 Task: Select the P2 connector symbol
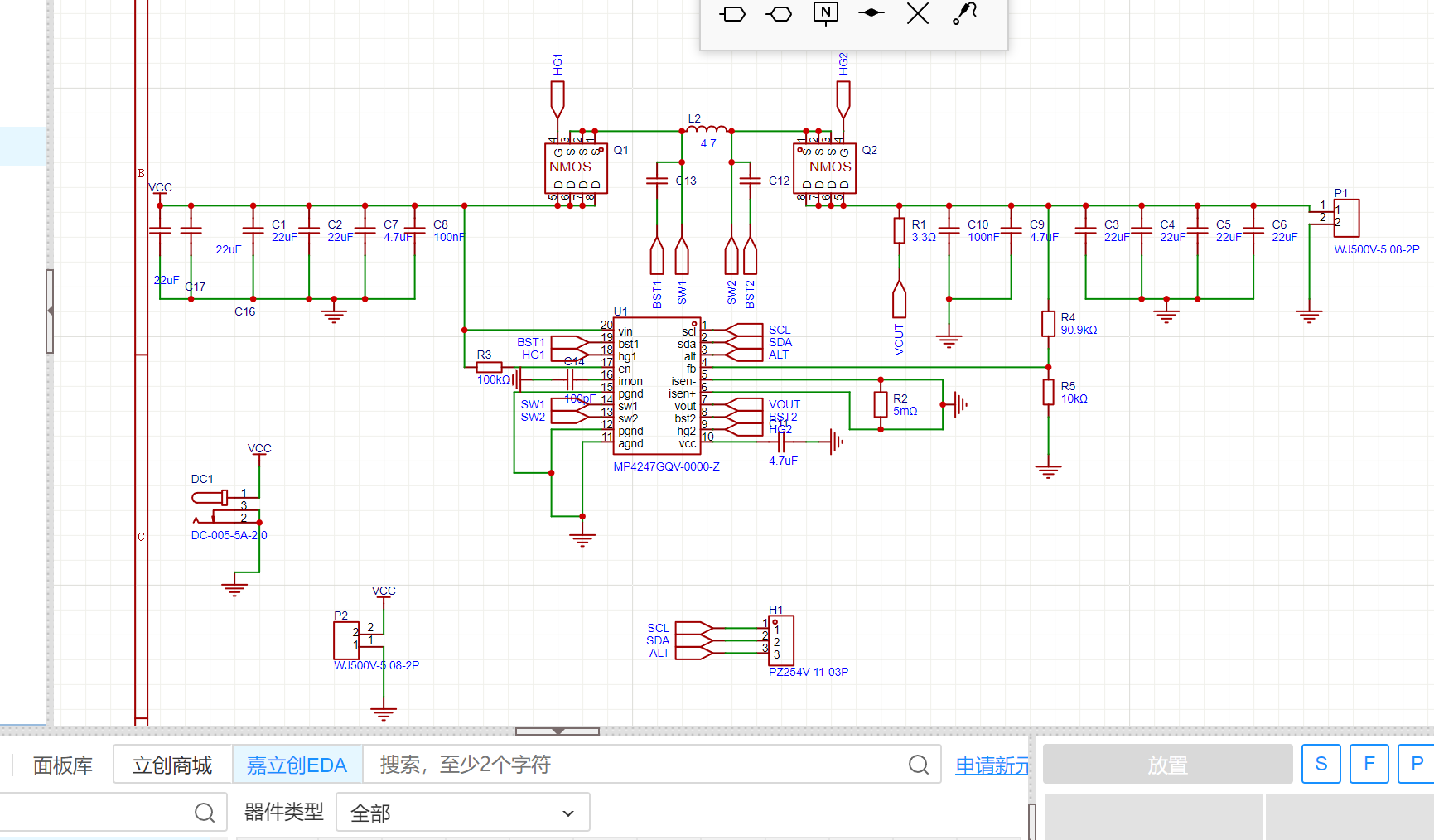click(x=346, y=640)
